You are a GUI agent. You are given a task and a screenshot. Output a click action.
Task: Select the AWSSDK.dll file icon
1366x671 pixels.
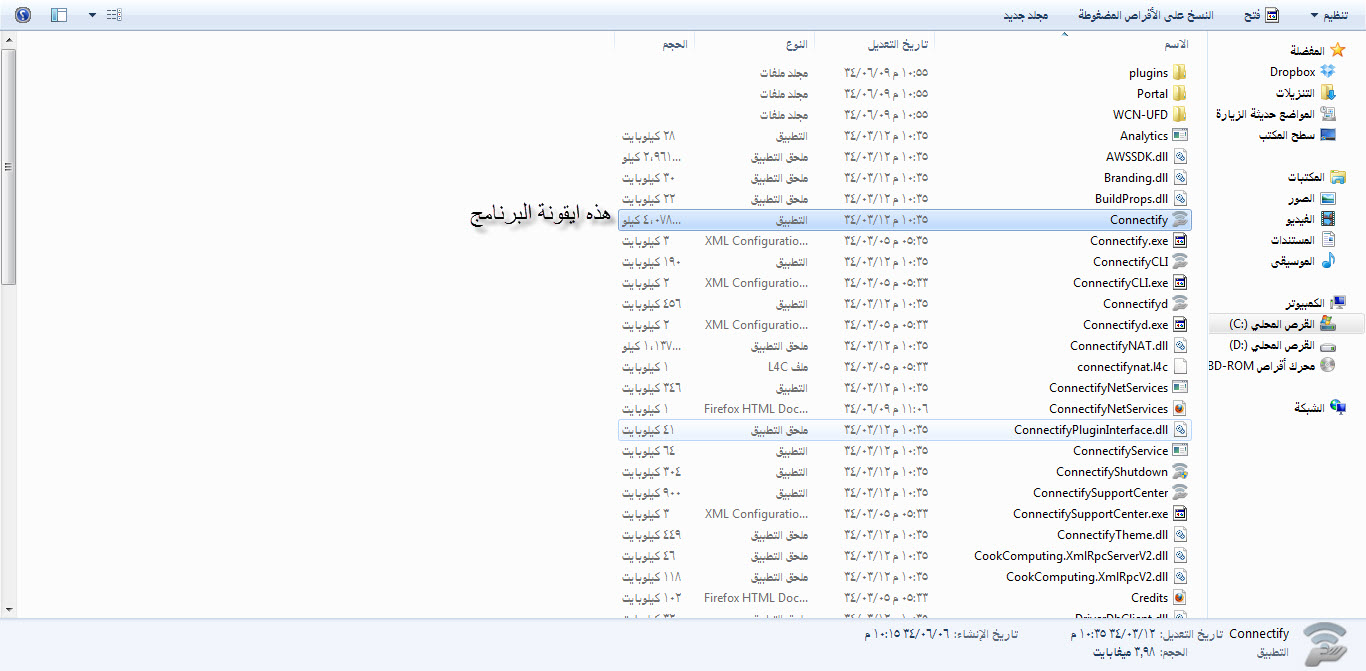(x=1180, y=156)
